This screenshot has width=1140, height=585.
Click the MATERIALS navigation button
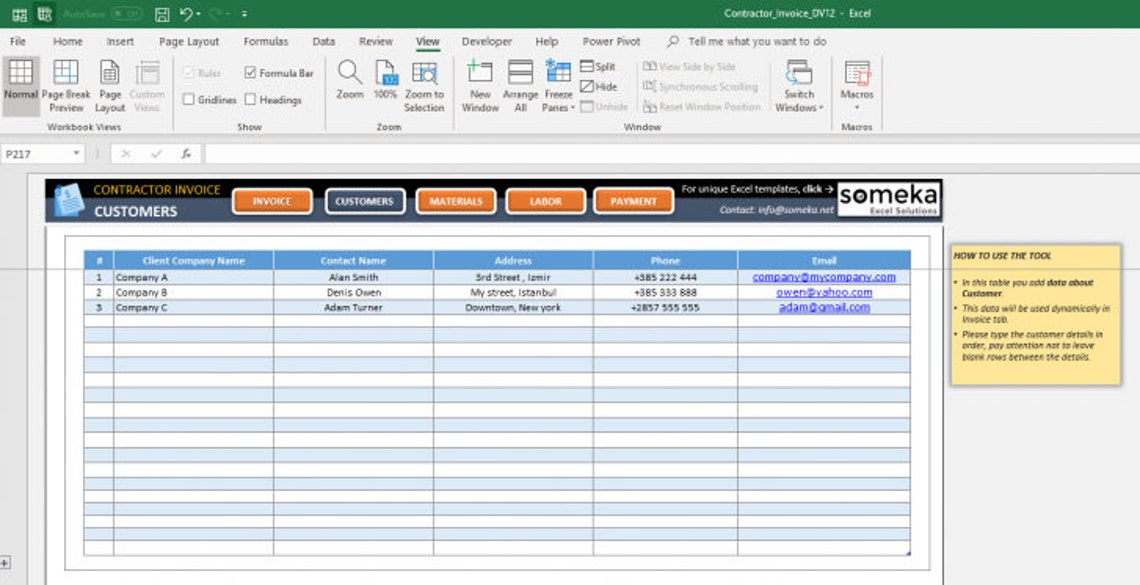(455, 200)
